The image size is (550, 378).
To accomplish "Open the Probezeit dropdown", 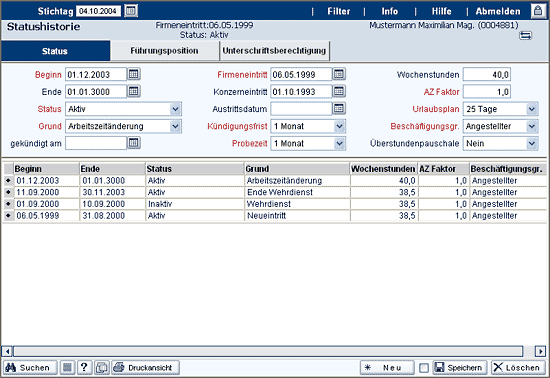I will click(x=339, y=143).
